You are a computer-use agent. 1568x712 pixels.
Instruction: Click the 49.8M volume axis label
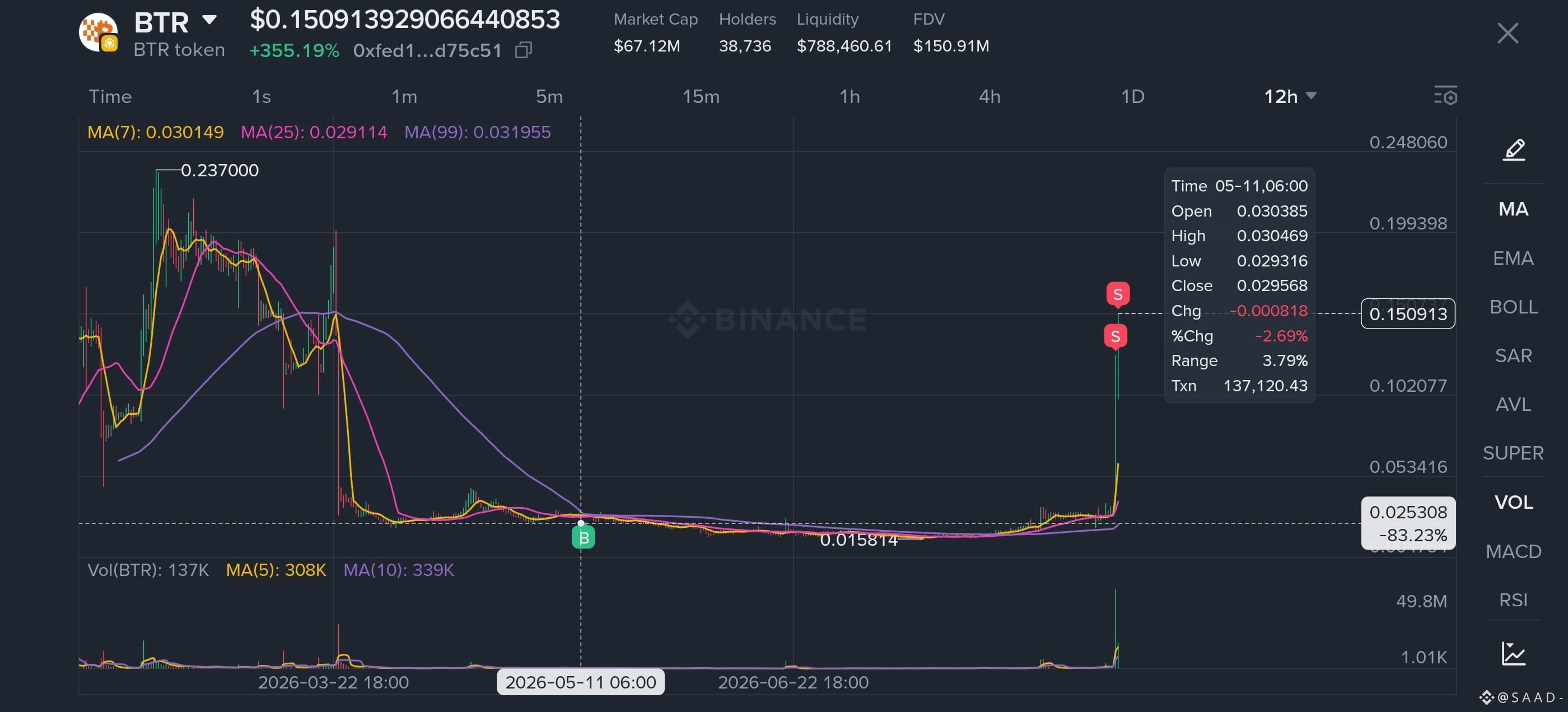tap(1421, 601)
